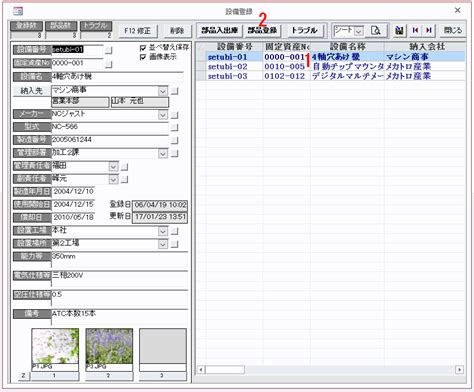
Task: Click the Z button below thumbnails
Action: [23, 376]
